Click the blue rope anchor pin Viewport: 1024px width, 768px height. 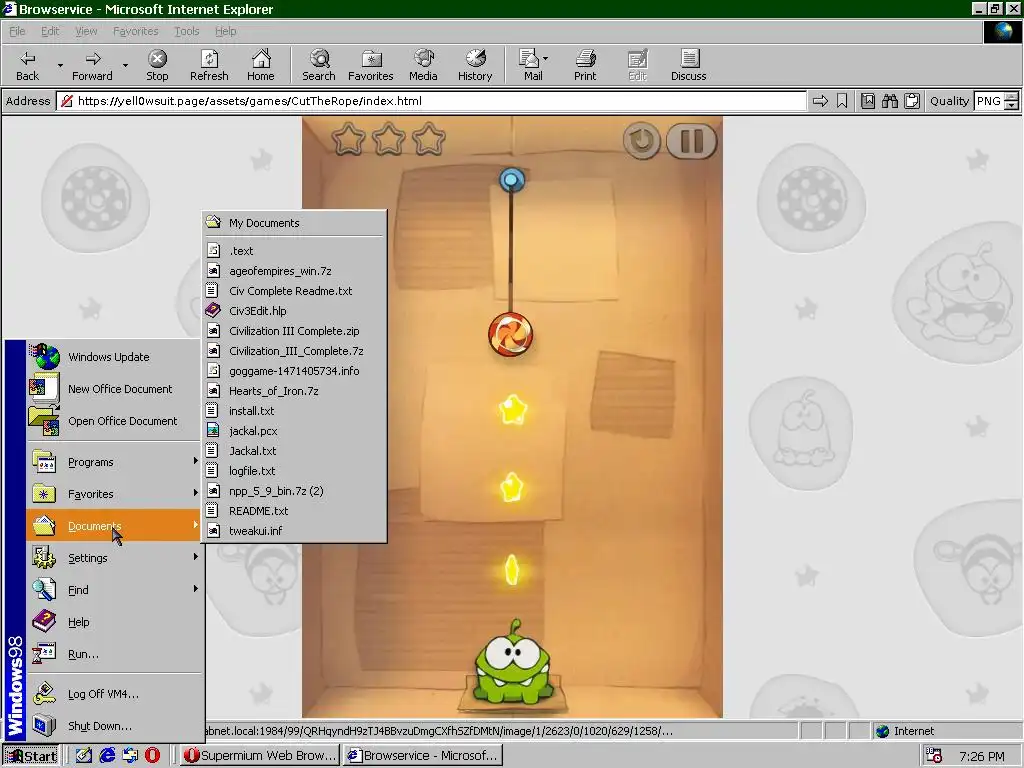[x=511, y=179]
